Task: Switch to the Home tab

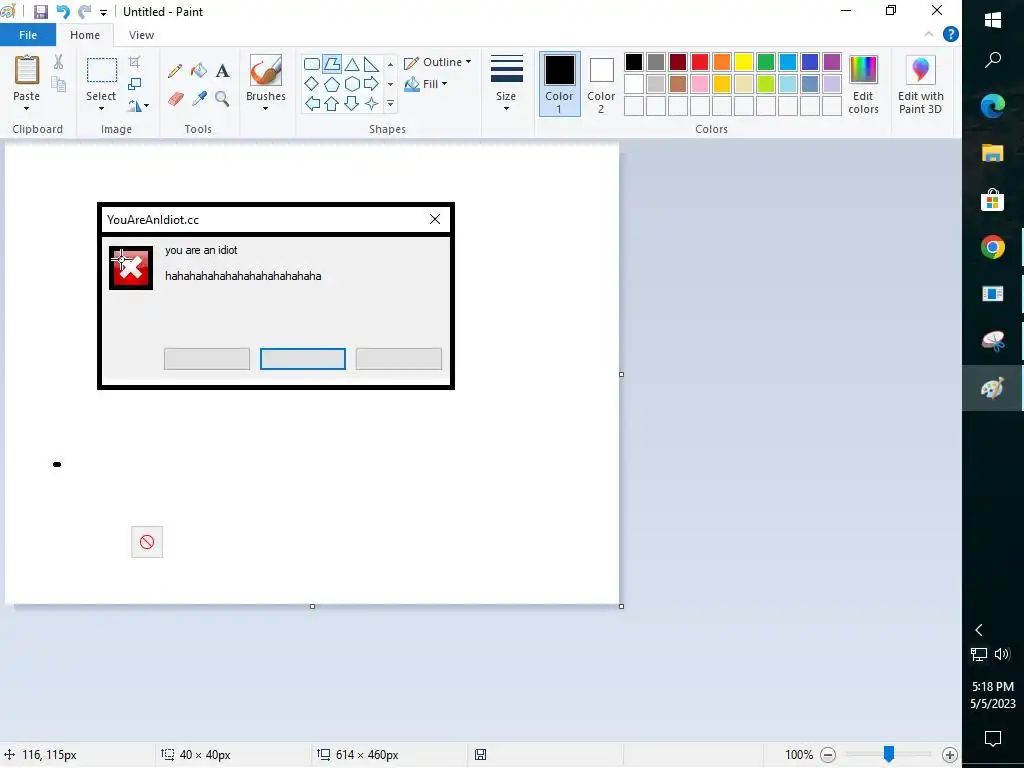Action: pos(85,35)
